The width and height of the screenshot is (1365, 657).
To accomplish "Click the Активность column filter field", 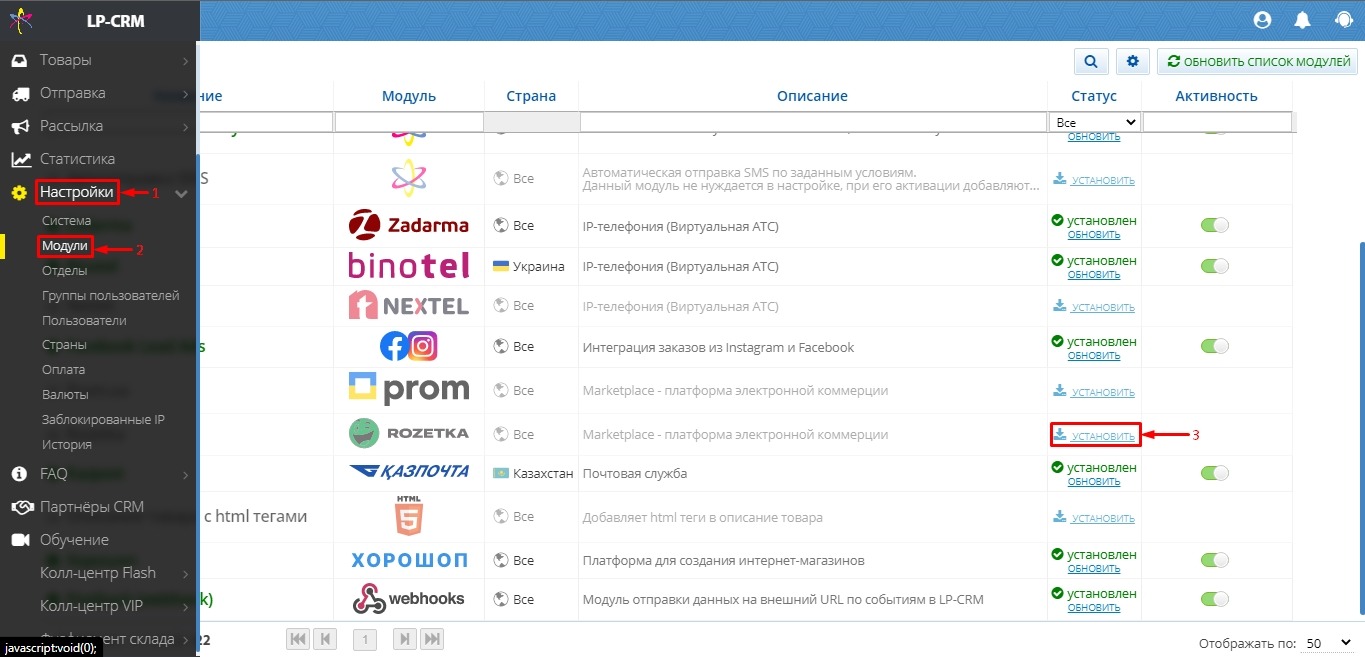I will pos(1217,122).
